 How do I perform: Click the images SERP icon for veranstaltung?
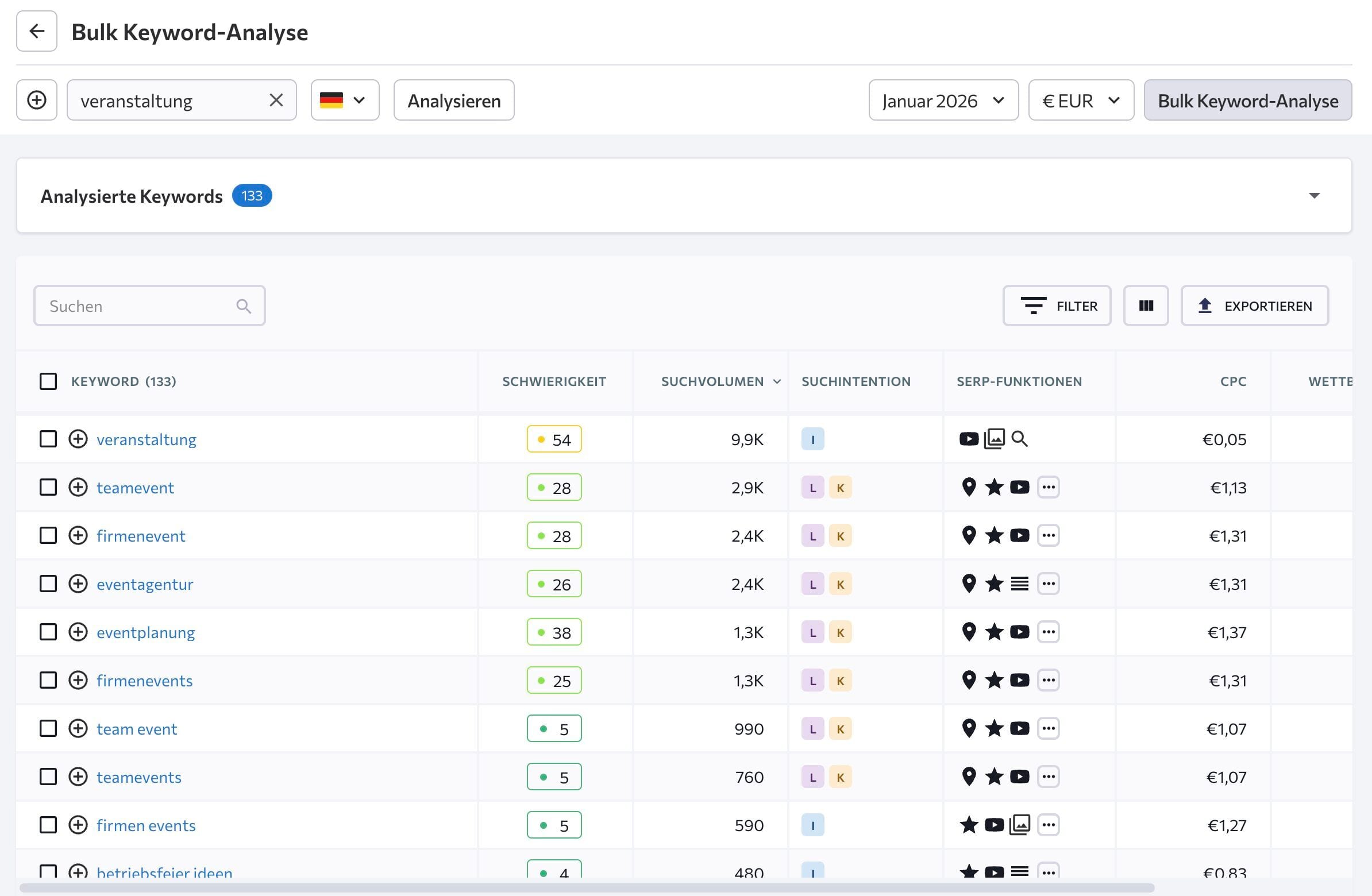tap(994, 438)
